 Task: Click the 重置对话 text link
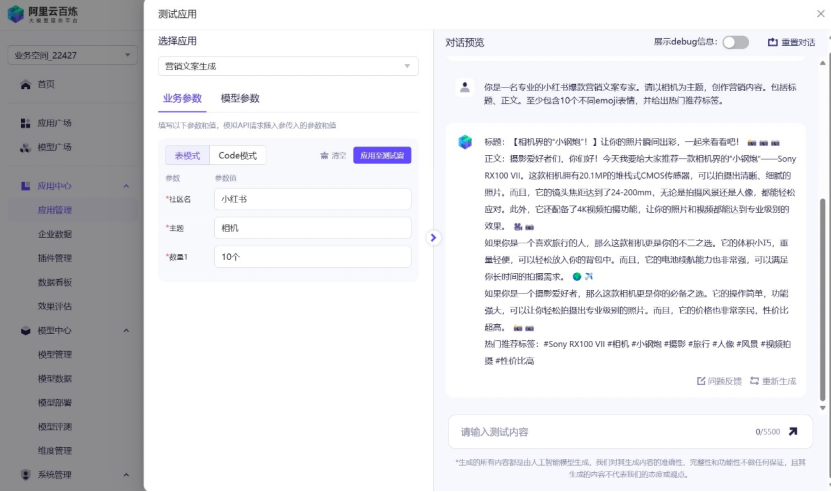click(798, 42)
